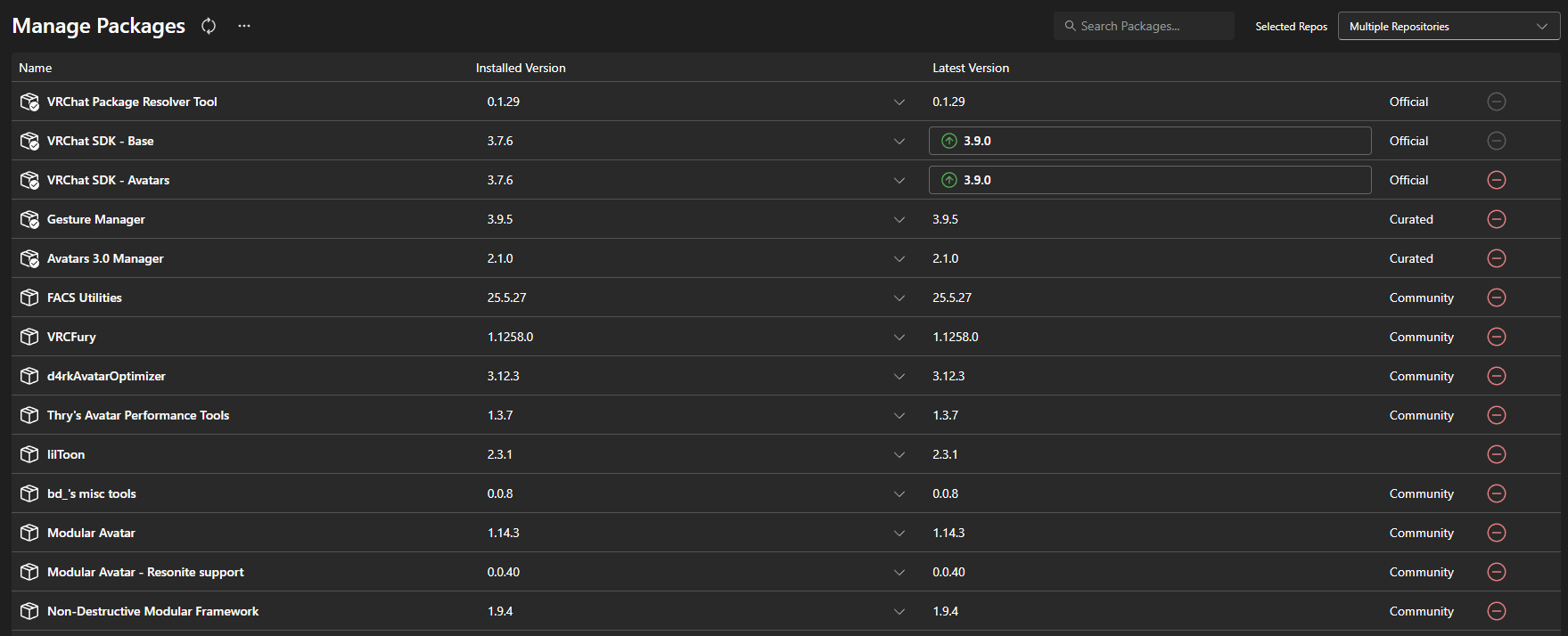Remove FACS Utilities package
Screen dimensions: 1568x636
tap(1497, 298)
